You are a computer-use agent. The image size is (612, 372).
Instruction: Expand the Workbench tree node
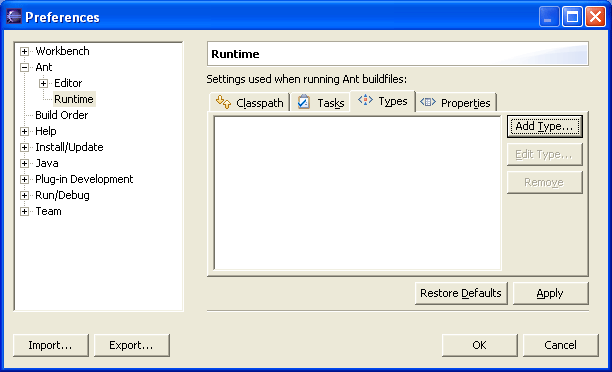pyautogui.click(x=24, y=51)
